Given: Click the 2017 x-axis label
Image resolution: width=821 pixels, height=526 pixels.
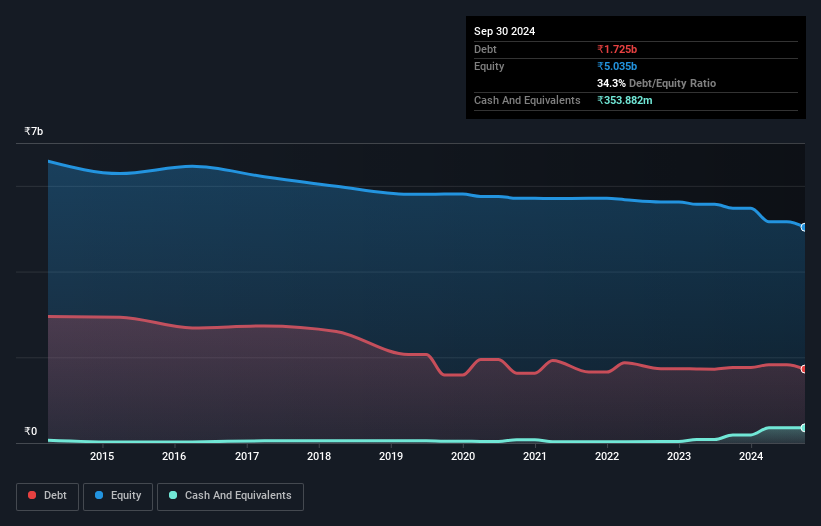Looking at the screenshot, I should (247, 456).
